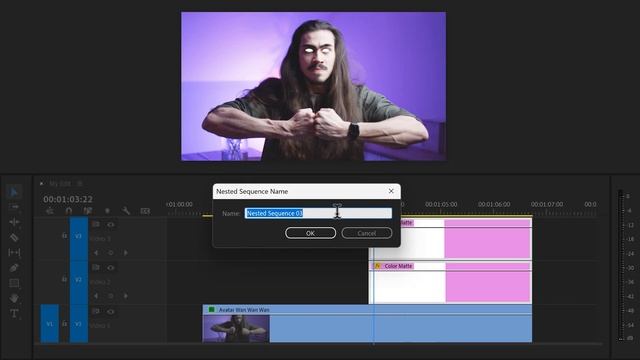Select the Razor tool
Image resolution: width=640 pixels, height=360 pixels.
point(14,238)
